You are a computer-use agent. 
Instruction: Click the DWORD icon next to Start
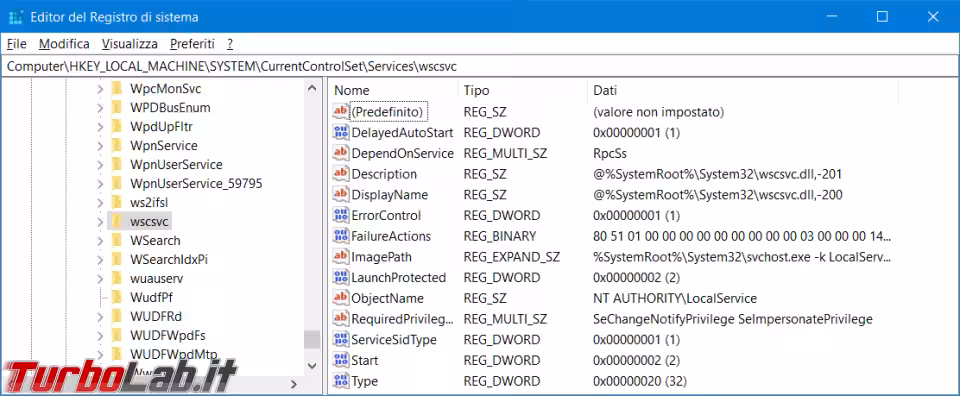click(340, 360)
